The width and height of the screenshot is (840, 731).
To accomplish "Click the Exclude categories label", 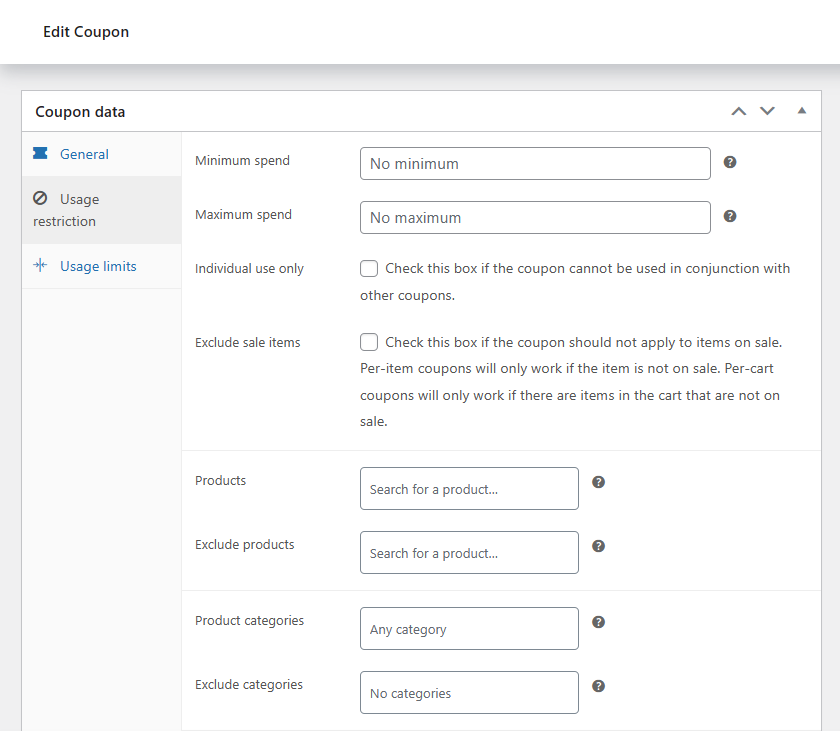I will click(x=249, y=685).
